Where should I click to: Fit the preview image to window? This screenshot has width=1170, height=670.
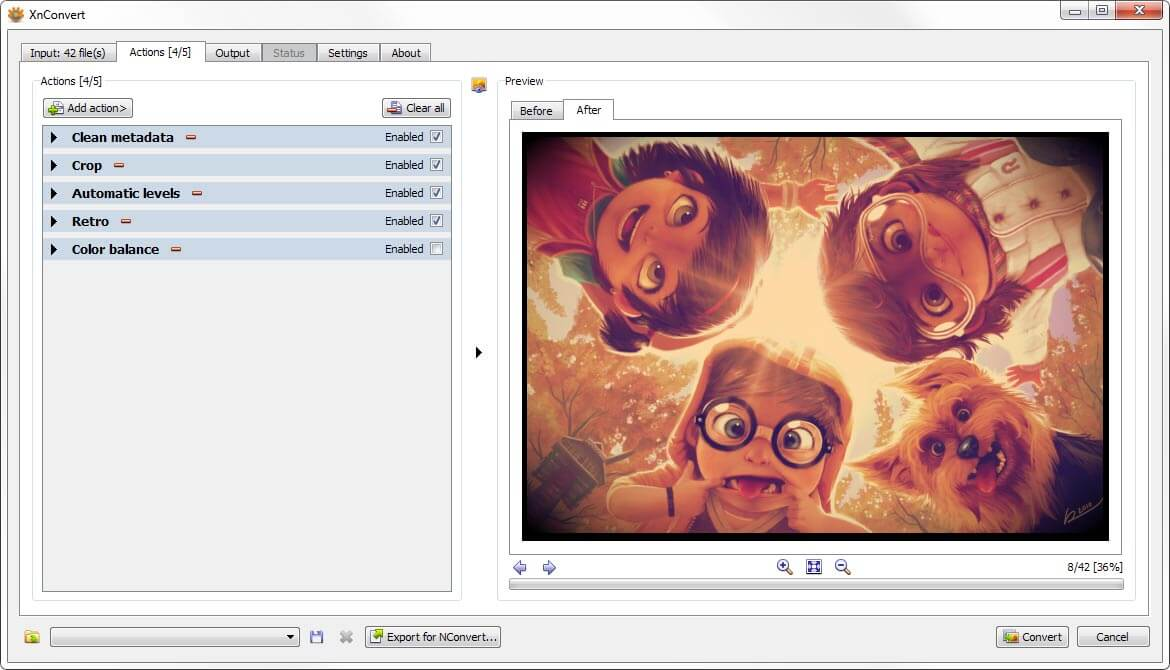[x=813, y=567]
